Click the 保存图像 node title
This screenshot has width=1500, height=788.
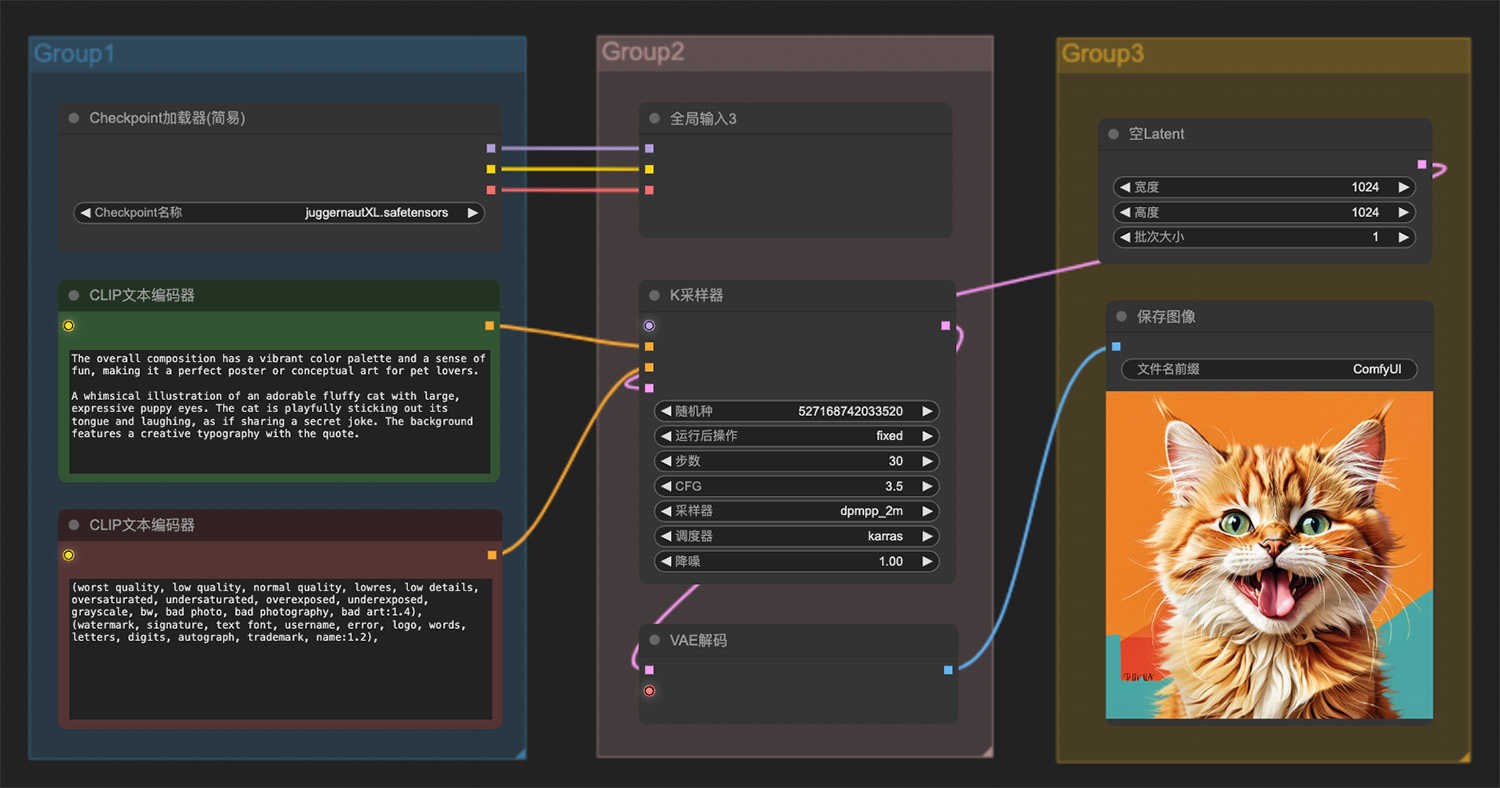1166,317
